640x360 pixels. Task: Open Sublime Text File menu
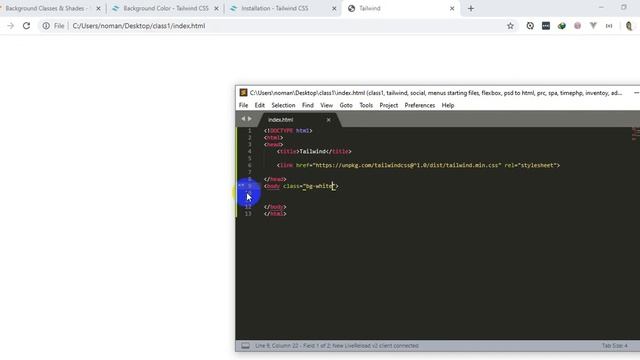243,105
